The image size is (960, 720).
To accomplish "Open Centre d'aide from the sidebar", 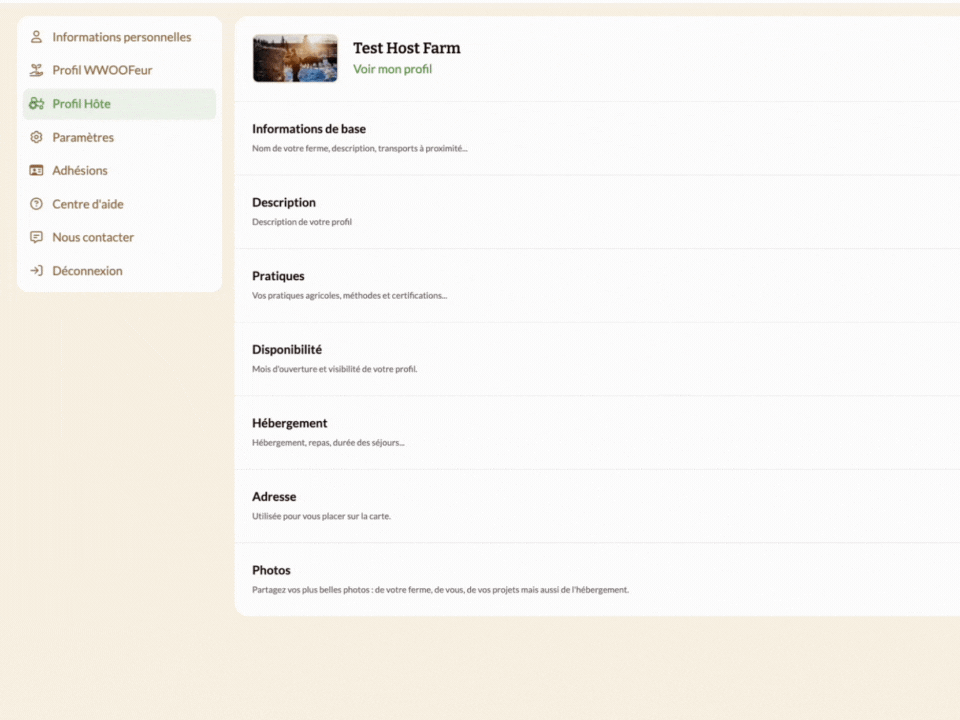I will click(x=119, y=204).
